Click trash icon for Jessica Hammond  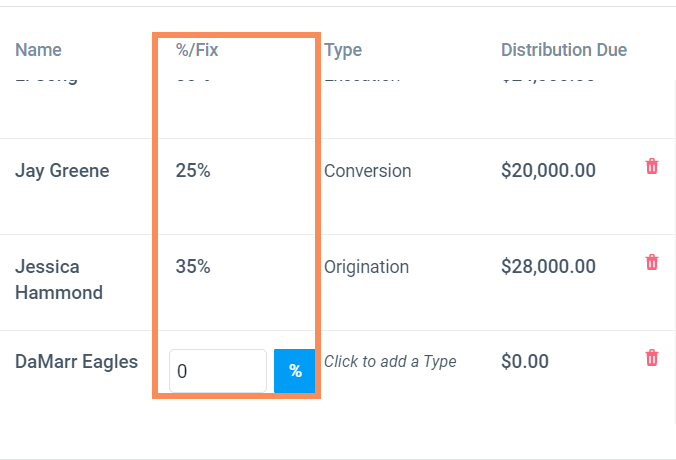pyautogui.click(x=652, y=263)
